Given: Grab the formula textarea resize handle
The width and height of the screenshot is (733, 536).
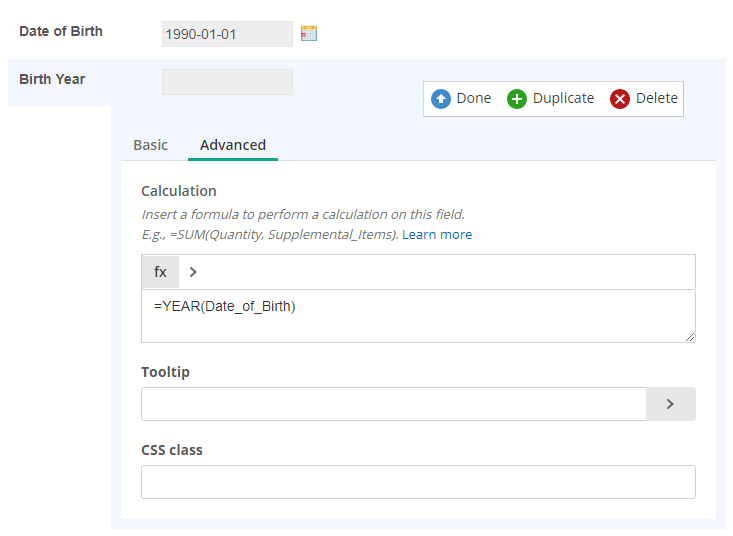Looking at the screenshot, I should pyautogui.click(x=690, y=337).
